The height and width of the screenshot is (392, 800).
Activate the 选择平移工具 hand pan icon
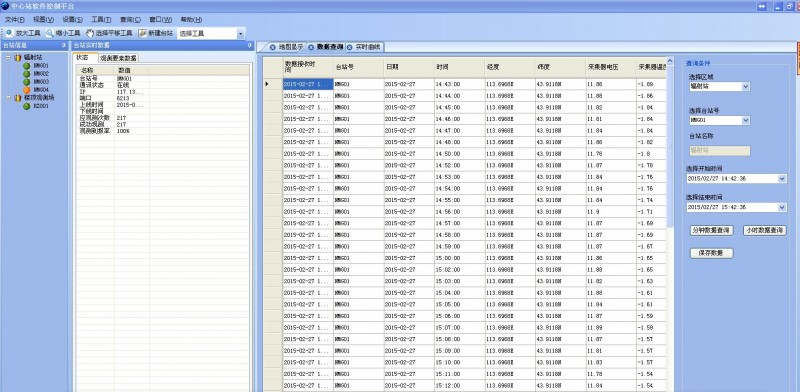pos(90,33)
